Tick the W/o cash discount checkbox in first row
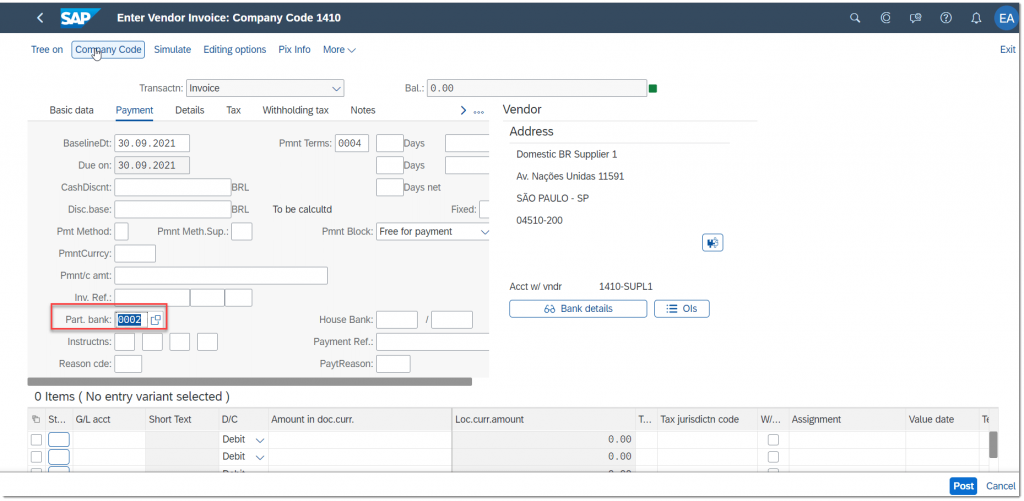This screenshot has width=1024, height=501. [773, 440]
